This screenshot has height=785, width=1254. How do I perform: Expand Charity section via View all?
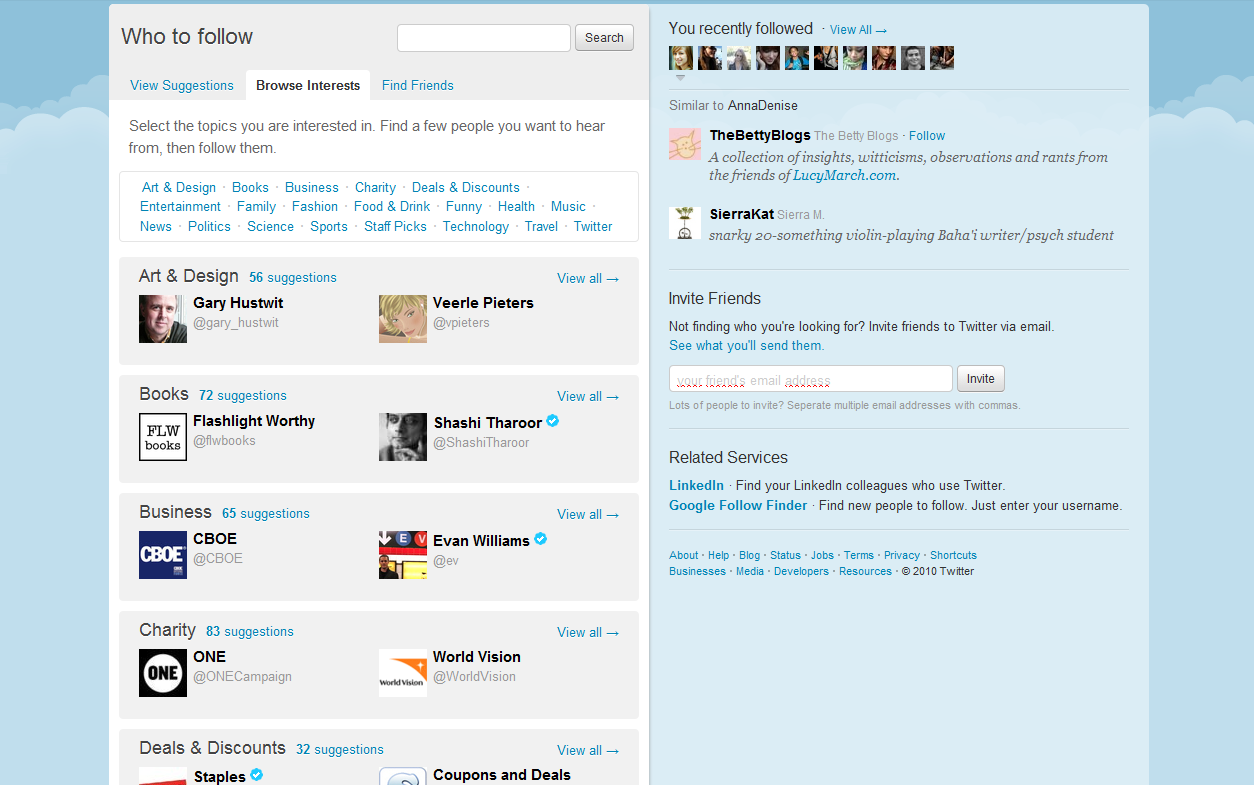pos(588,632)
